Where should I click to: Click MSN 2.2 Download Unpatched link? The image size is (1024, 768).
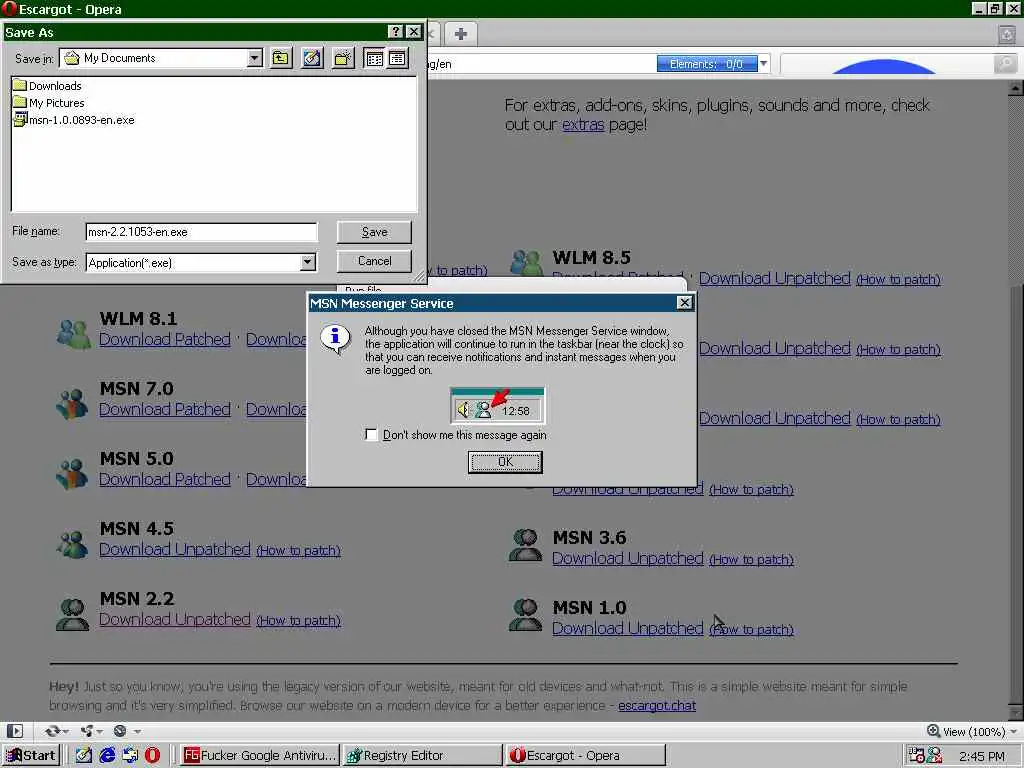pyautogui.click(x=174, y=619)
